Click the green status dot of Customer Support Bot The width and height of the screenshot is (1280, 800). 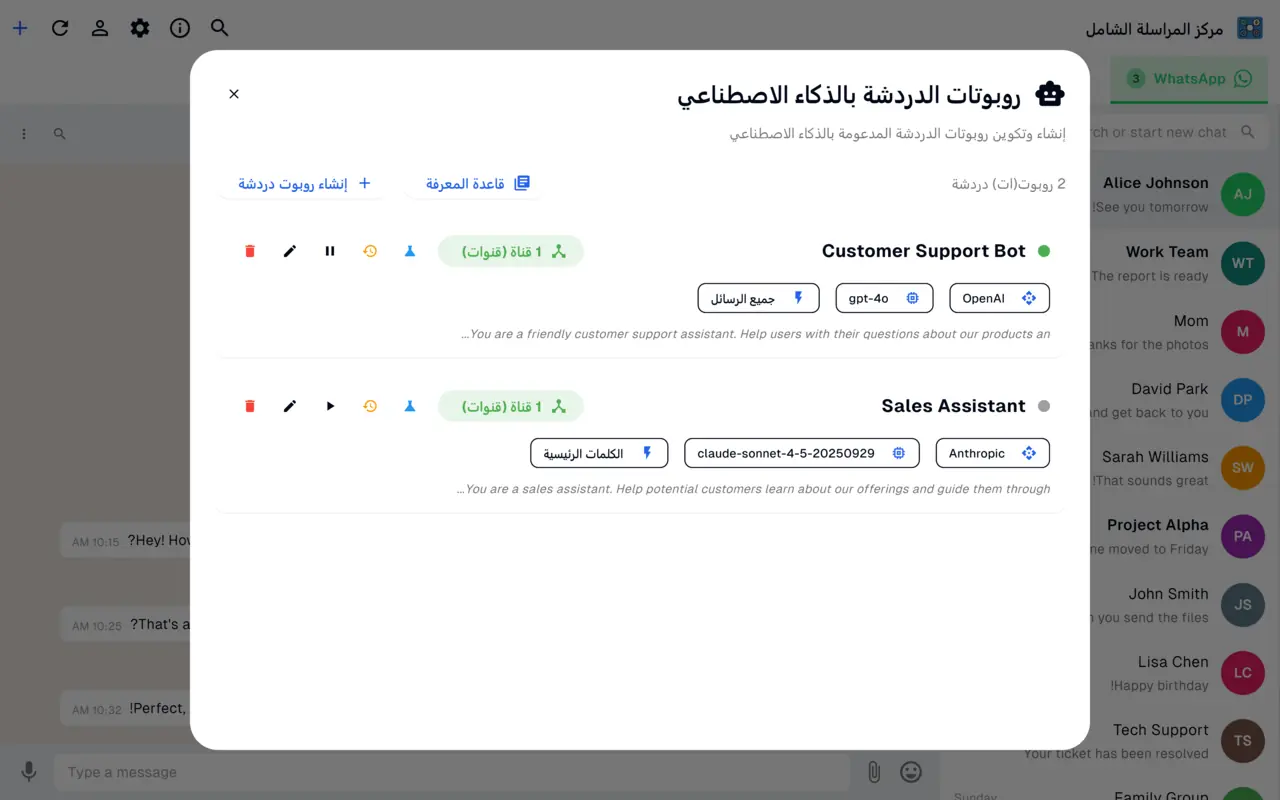(1044, 251)
